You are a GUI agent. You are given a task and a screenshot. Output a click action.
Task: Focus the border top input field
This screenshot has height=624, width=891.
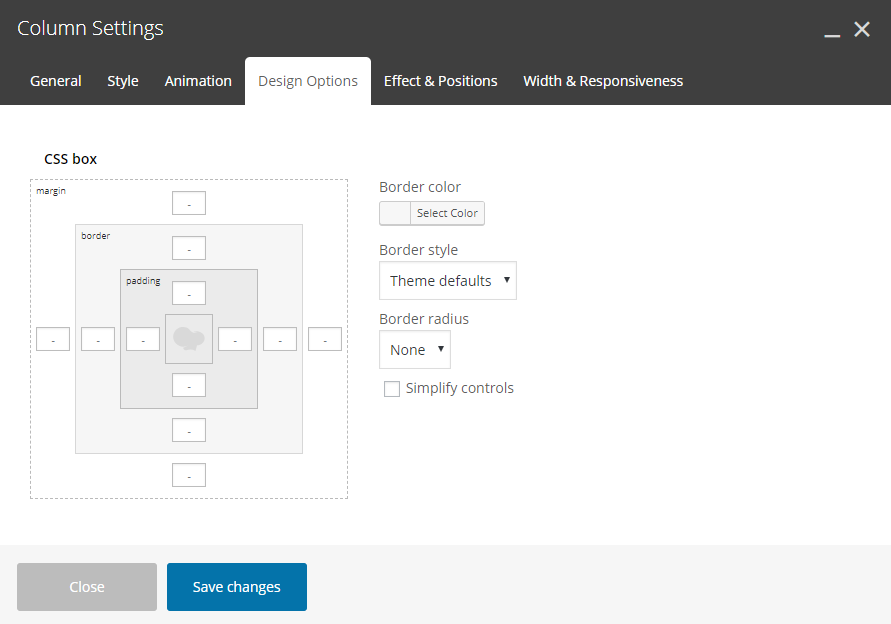coord(189,248)
